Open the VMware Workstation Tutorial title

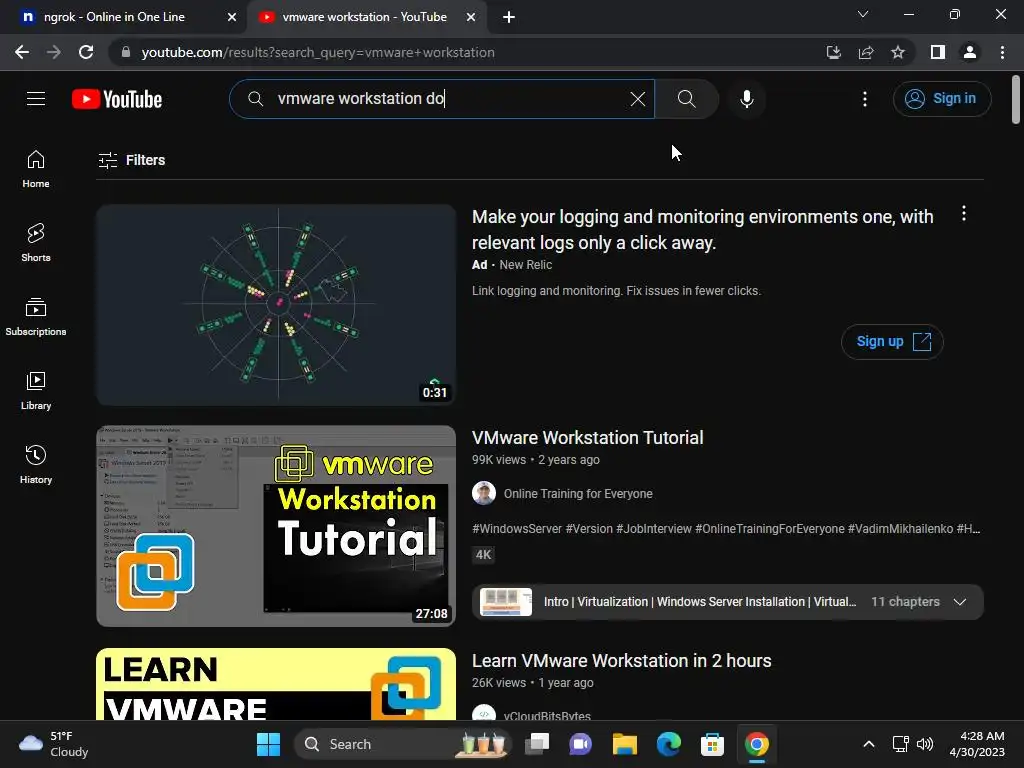click(588, 438)
